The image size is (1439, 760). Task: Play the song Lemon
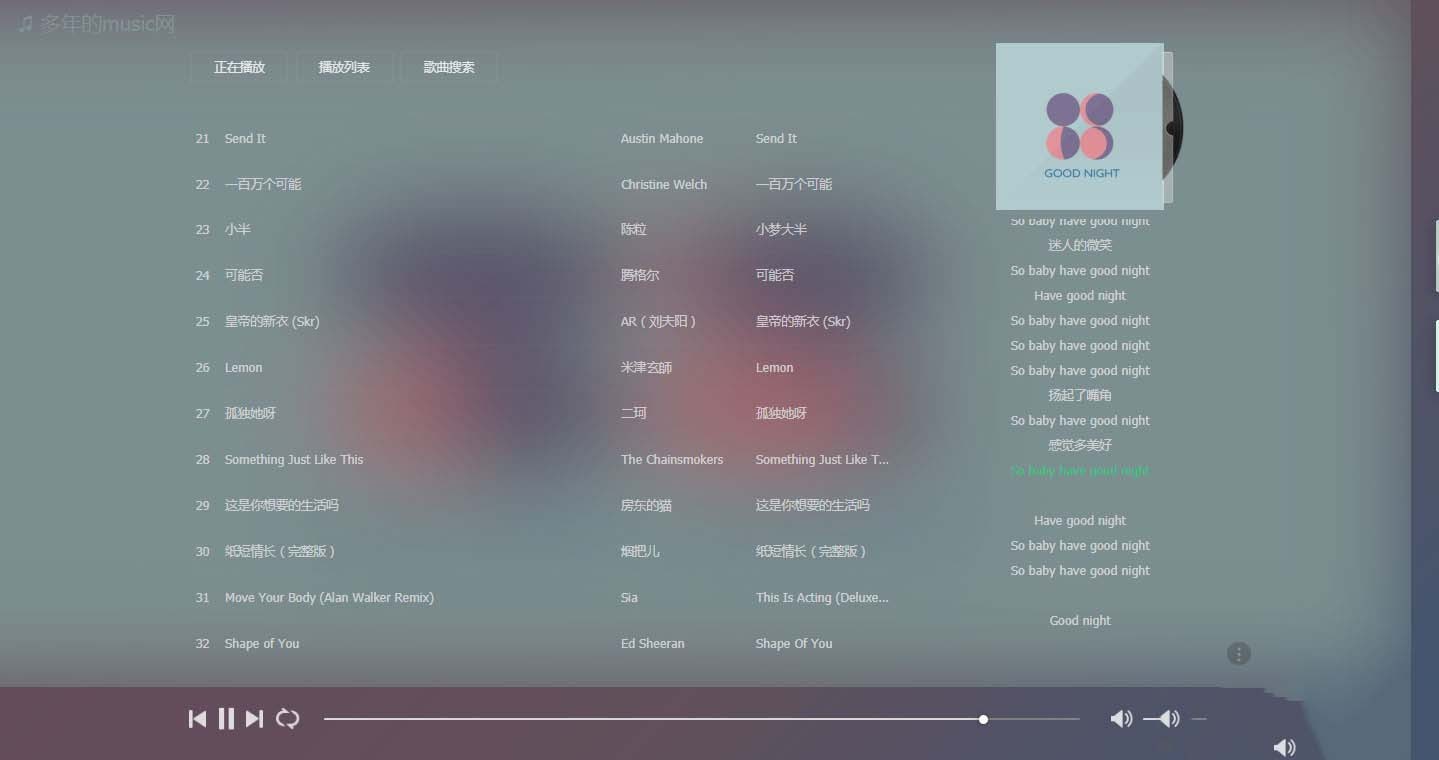(243, 367)
